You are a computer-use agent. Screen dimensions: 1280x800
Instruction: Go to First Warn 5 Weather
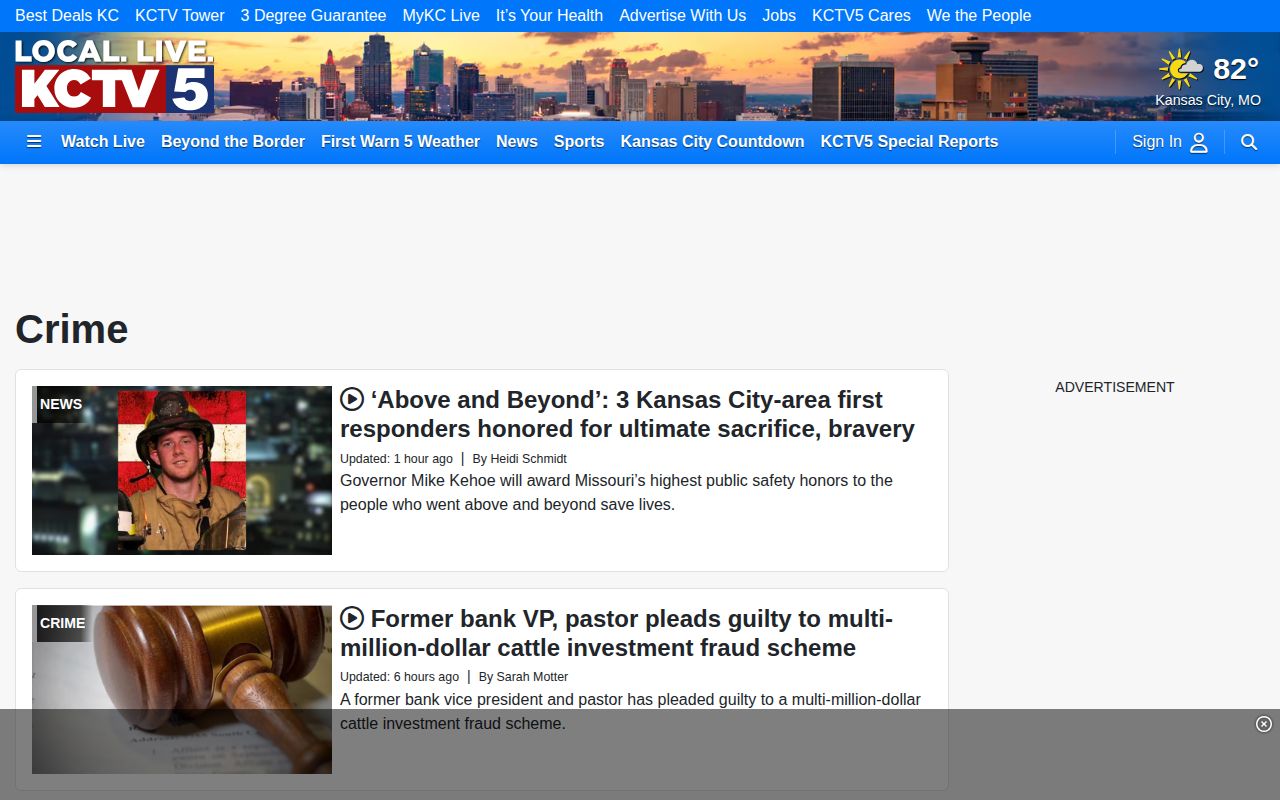(x=400, y=142)
